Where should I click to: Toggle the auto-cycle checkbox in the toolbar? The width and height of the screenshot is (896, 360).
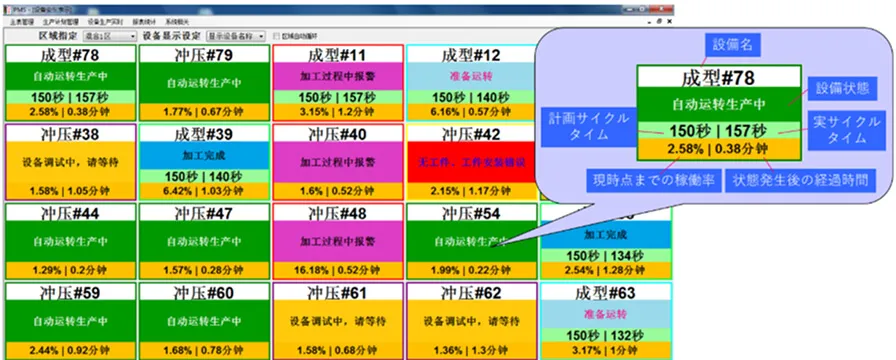click(x=277, y=36)
